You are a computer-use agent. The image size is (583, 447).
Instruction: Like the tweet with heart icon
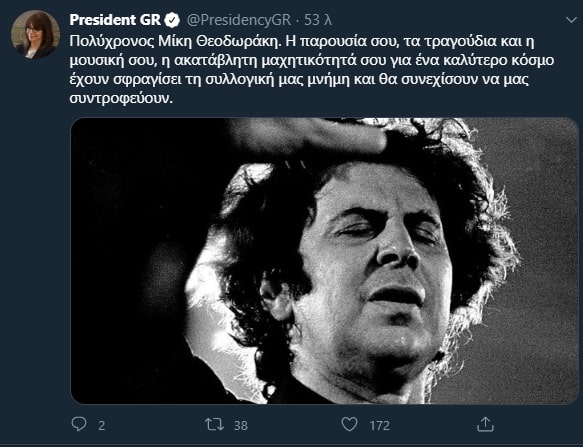350,424
